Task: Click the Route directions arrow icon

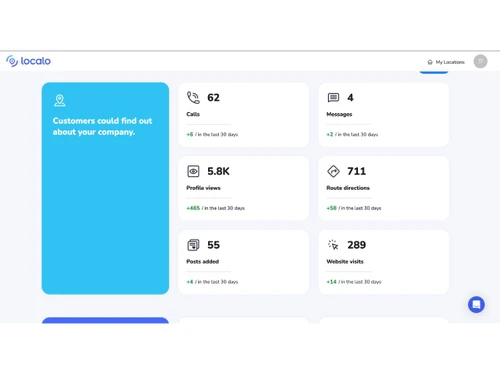Action: (333, 171)
